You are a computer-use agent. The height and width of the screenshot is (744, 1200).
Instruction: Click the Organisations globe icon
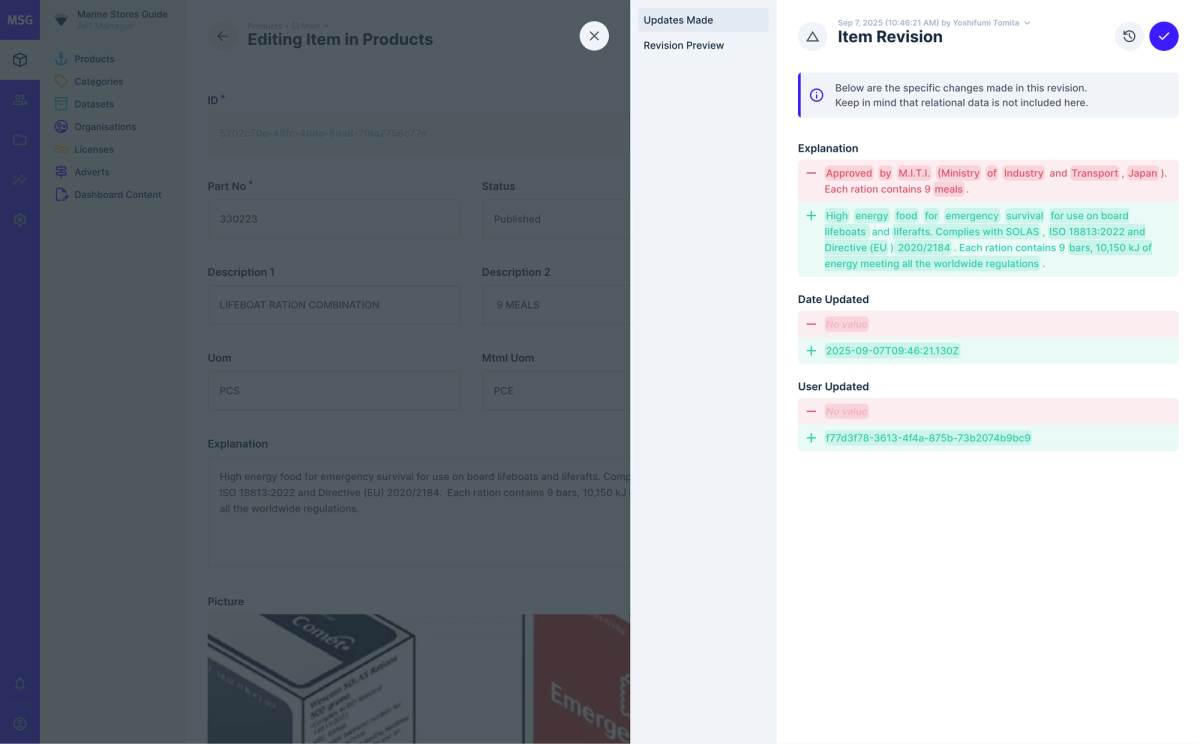tap(61, 127)
